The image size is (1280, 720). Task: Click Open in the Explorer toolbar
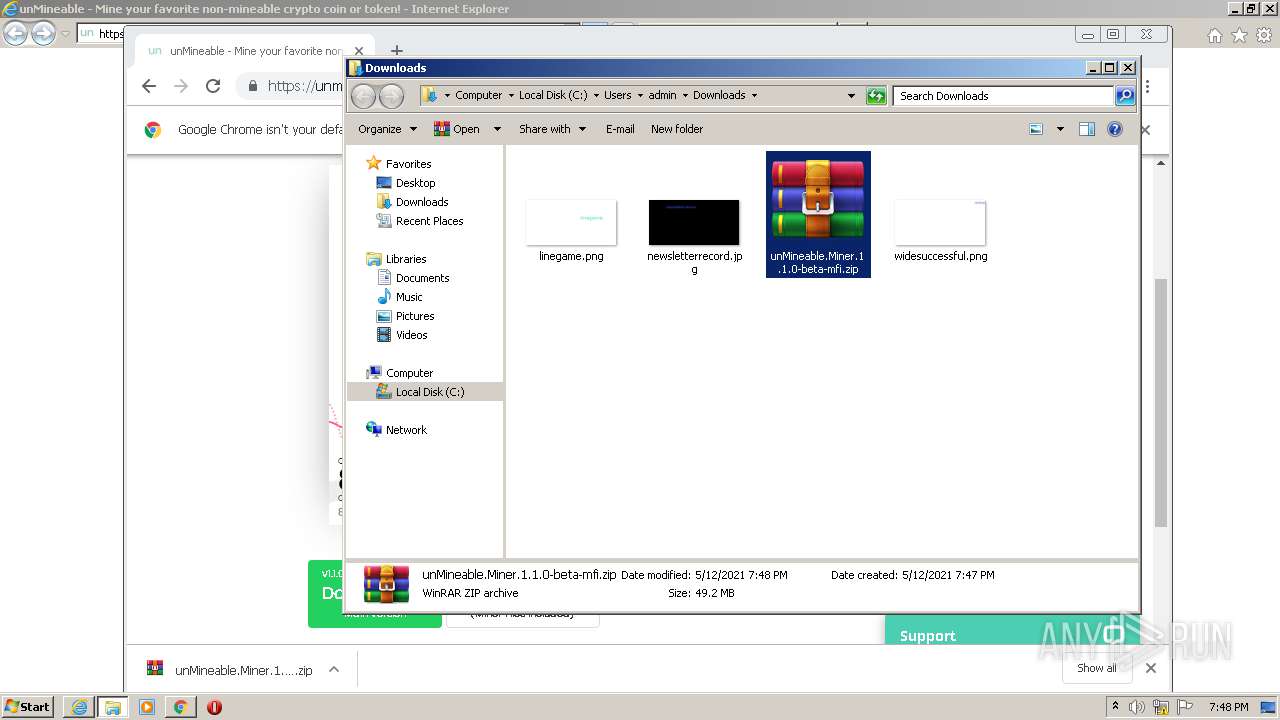click(457, 129)
